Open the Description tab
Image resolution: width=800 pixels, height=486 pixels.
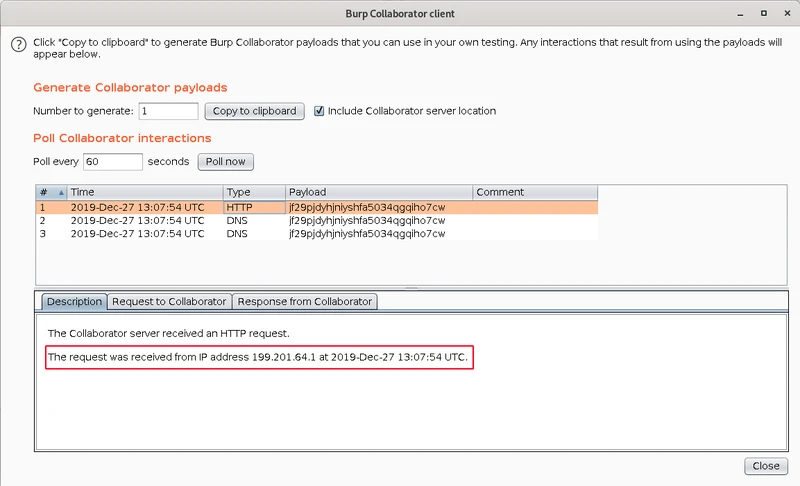[74, 302]
